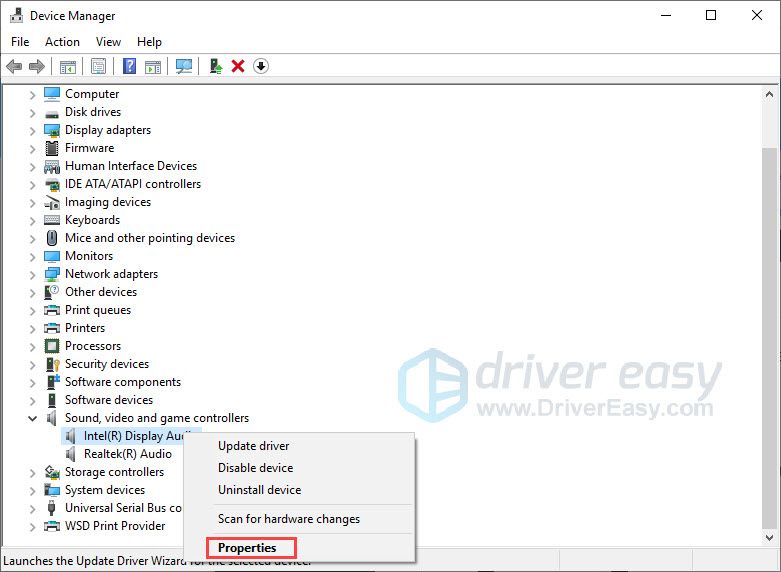Image resolution: width=781 pixels, height=572 pixels.
Task: Expand the Keyboards category arrow
Action: (32, 220)
